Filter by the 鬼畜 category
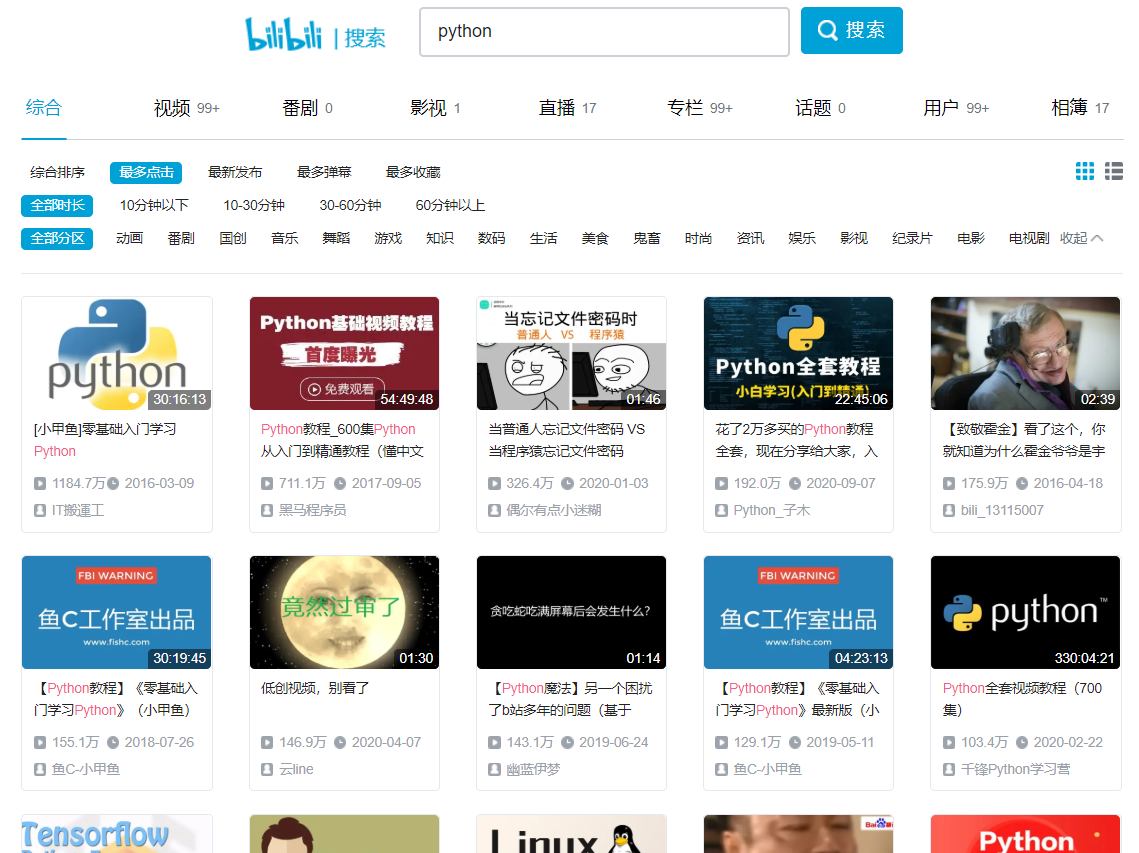The width and height of the screenshot is (1139, 853). point(646,238)
